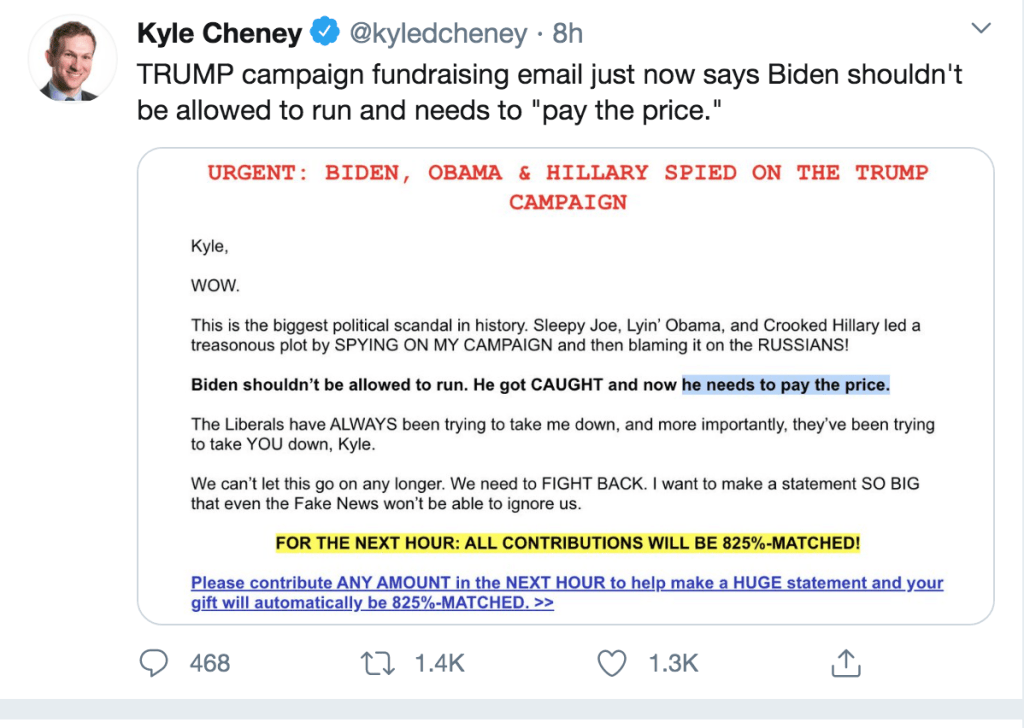Click the highlighted "he needs to pay the price" text
The image size is (1024, 728).
[786, 385]
